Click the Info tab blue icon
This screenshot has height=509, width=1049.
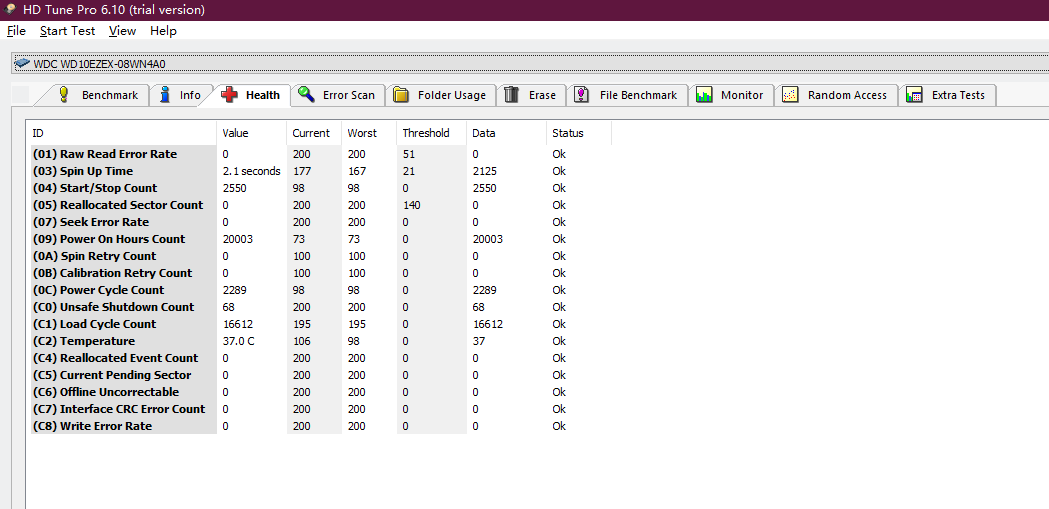(x=165, y=95)
